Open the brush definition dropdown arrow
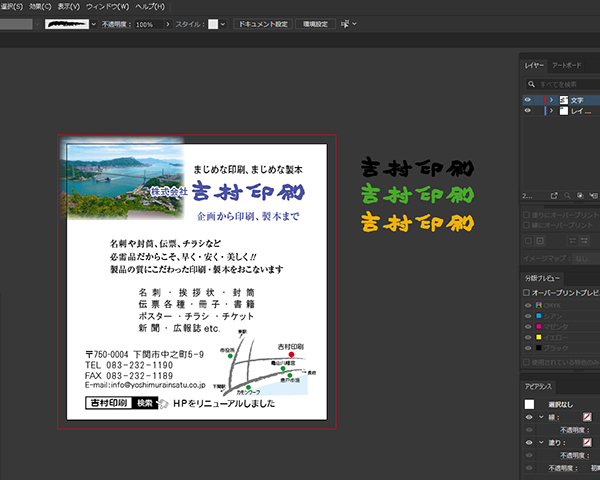The width and height of the screenshot is (600, 480). click(x=94, y=24)
